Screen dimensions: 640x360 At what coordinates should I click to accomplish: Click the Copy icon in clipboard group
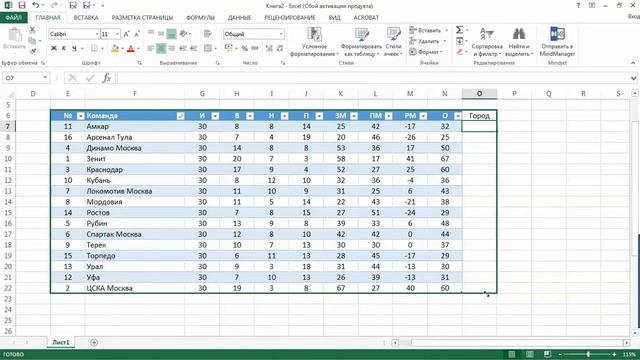(32, 40)
